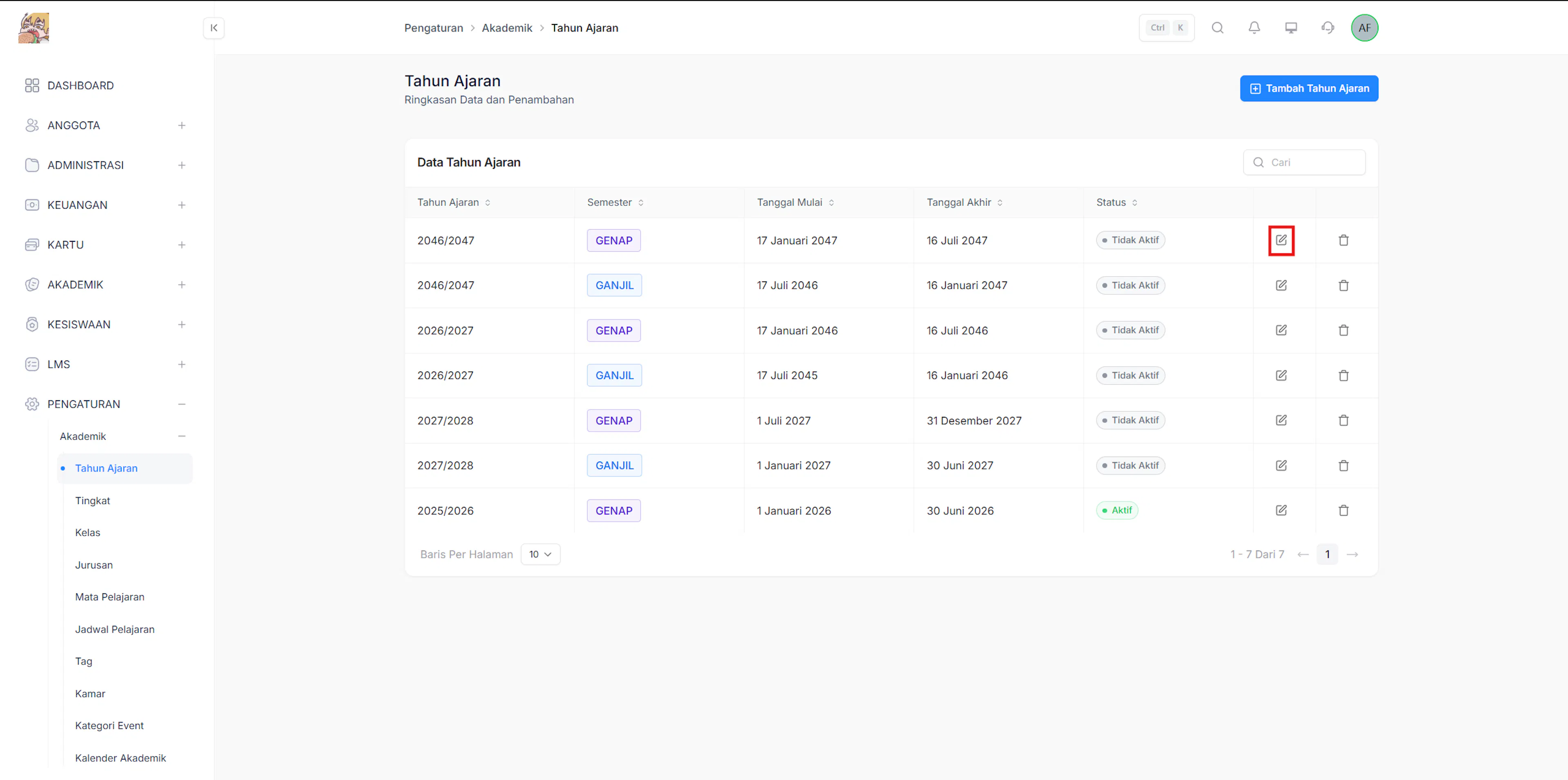Delete the 2027/2028 GANJIL row
Image resolution: width=1568 pixels, height=780 pixels.
(x=1343, y=466)
